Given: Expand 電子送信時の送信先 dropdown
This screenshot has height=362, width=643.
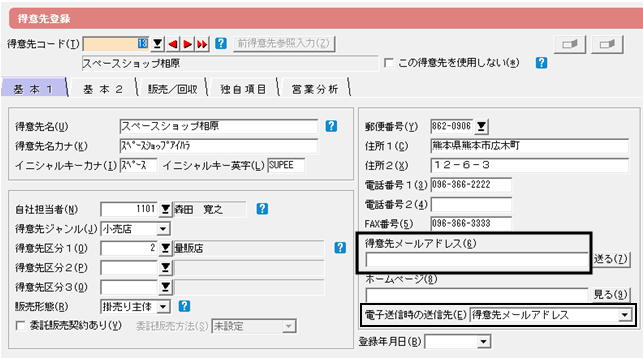Looking at the screenshot, I should click(x=625, y=315).
